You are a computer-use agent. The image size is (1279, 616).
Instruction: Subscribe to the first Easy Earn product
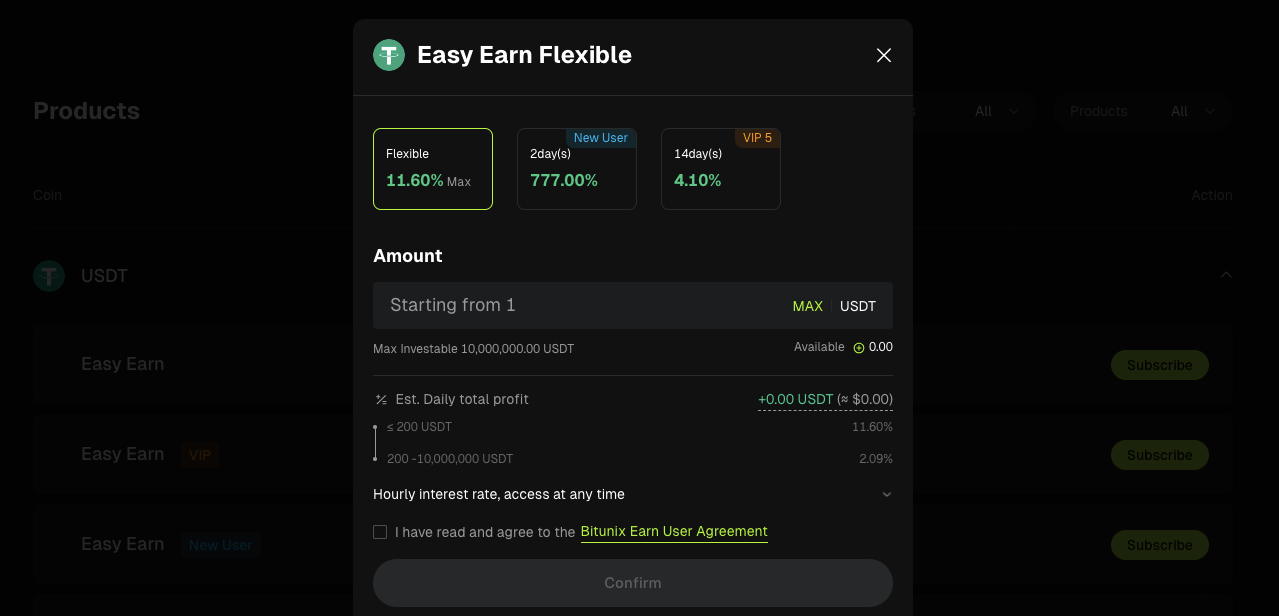pos(1159,365)
